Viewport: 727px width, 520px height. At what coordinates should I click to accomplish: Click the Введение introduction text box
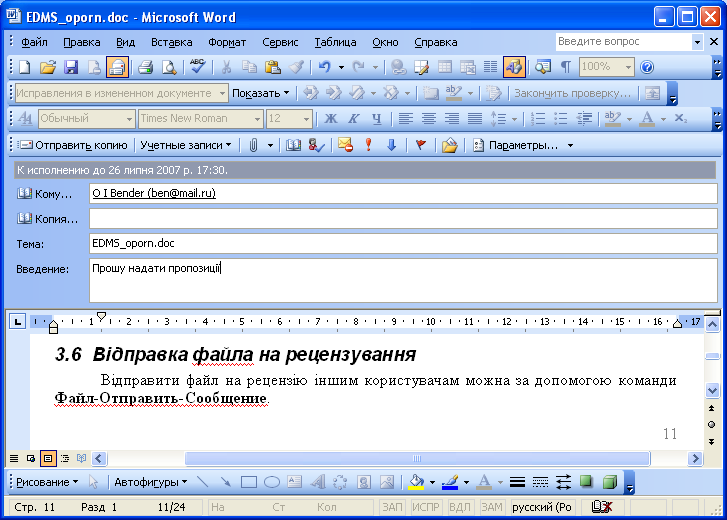[403, 280]
